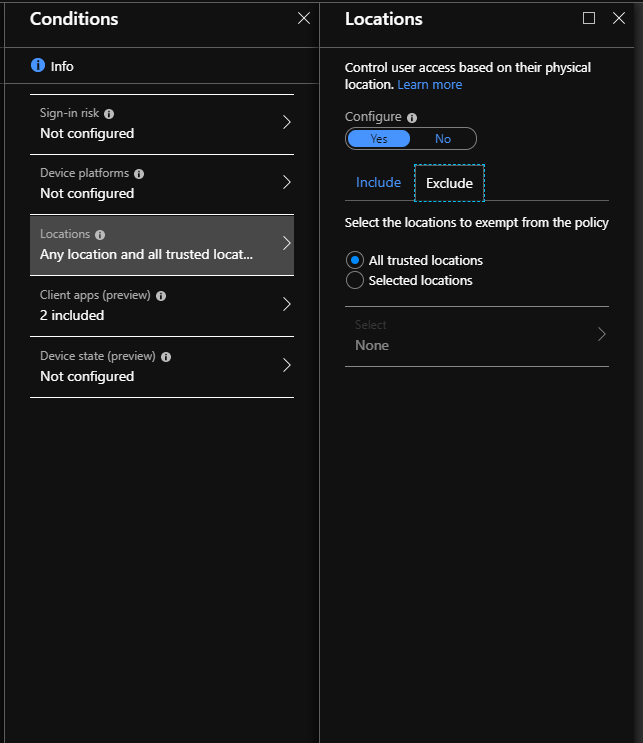Switch to the Exclude tab

click(449, 183)
